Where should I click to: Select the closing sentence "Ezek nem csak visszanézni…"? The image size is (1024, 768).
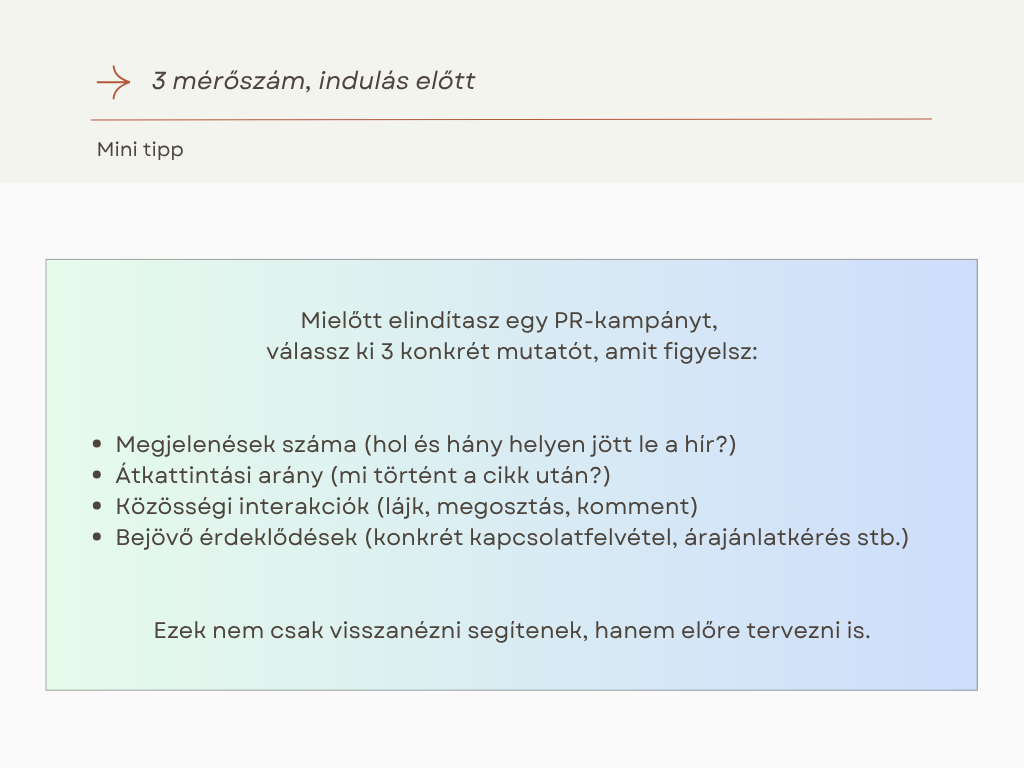pyautogui.click(x=511, y=632)
